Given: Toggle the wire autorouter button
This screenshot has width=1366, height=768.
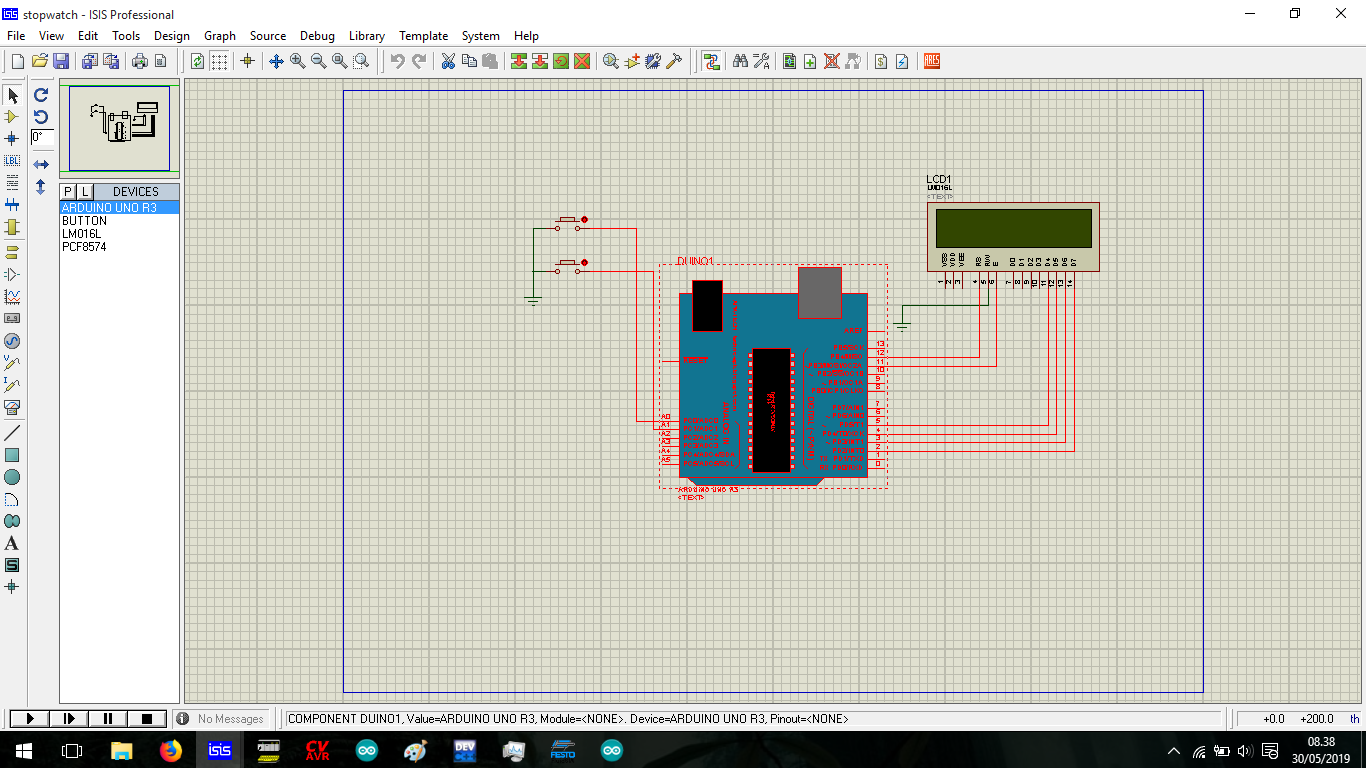Looking at the screenshot, I should 711,61.
